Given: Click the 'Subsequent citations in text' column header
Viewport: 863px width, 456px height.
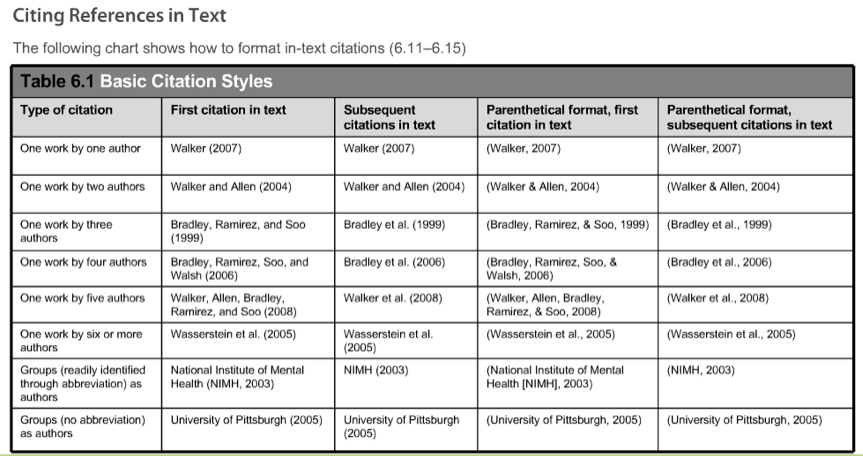Looking at the screenshot, I should point(389,117).
